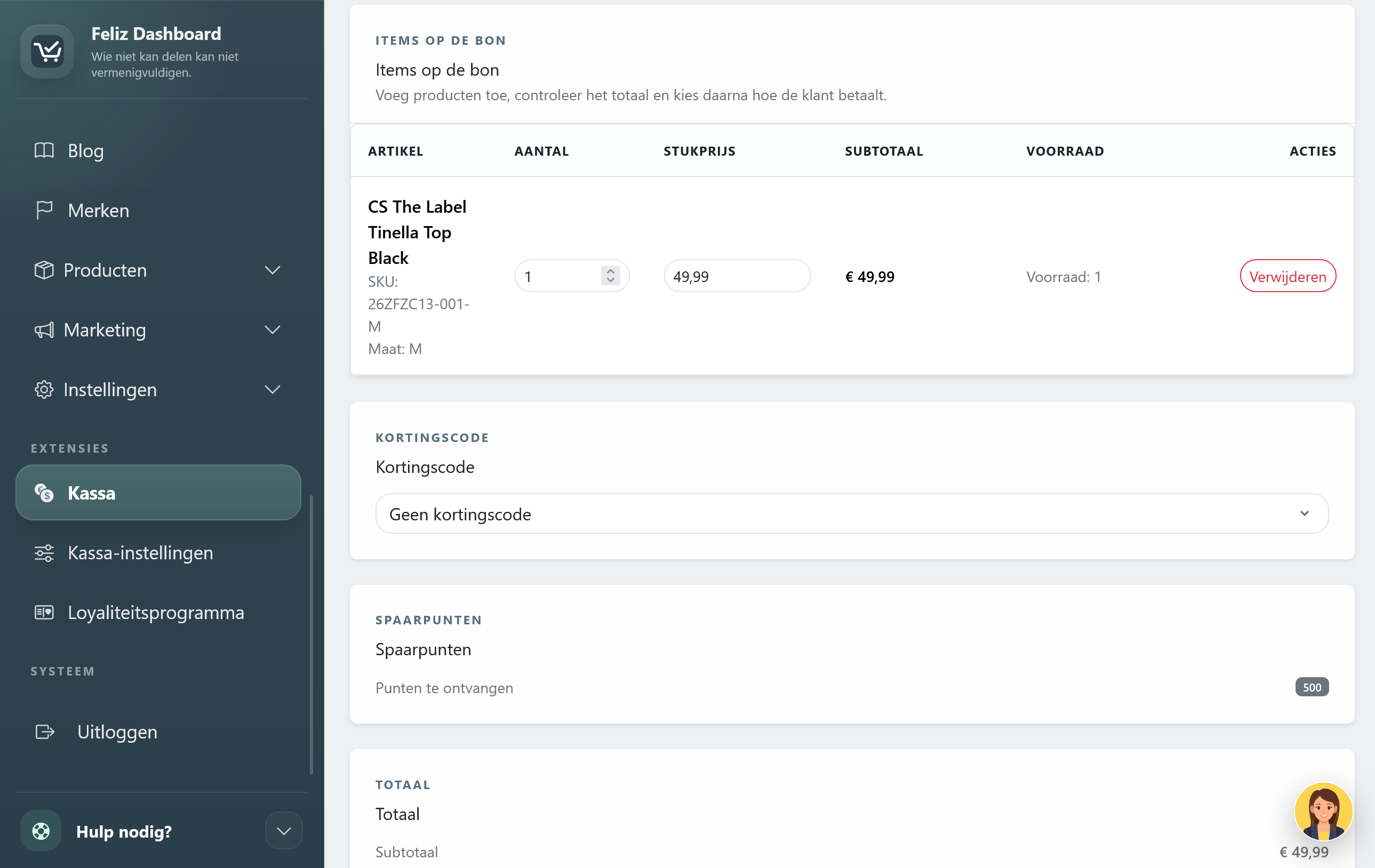Screen dimensions: 1375x868
Task: Click the Voorraad: 1 cell
Action: pyautogui.click(x=1063, y=276)
